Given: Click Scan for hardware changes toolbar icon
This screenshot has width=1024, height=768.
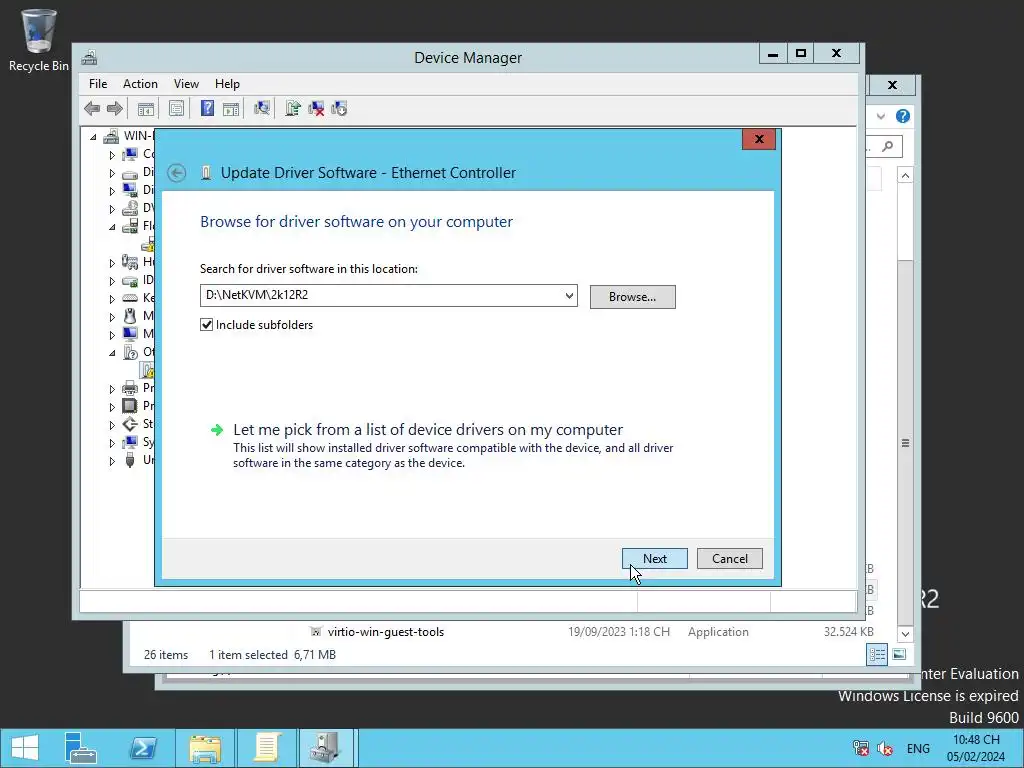Looking at the screenshot, I should coord(262,108).
